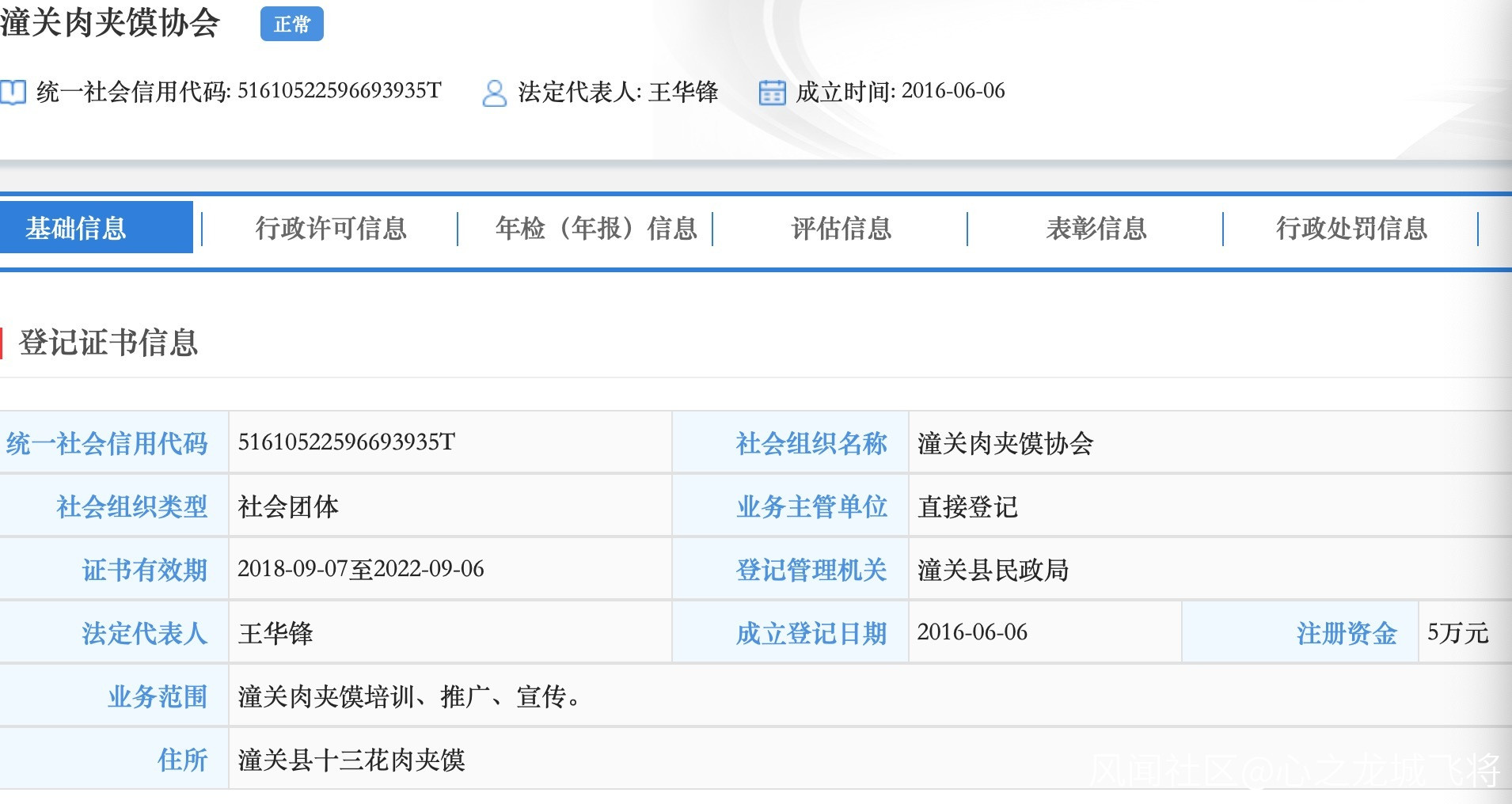Viewport: 1512px width, 804px height.
Task: Click the 住所 address value 潼关县十三花肉夹馍
Action: [351, 760]
